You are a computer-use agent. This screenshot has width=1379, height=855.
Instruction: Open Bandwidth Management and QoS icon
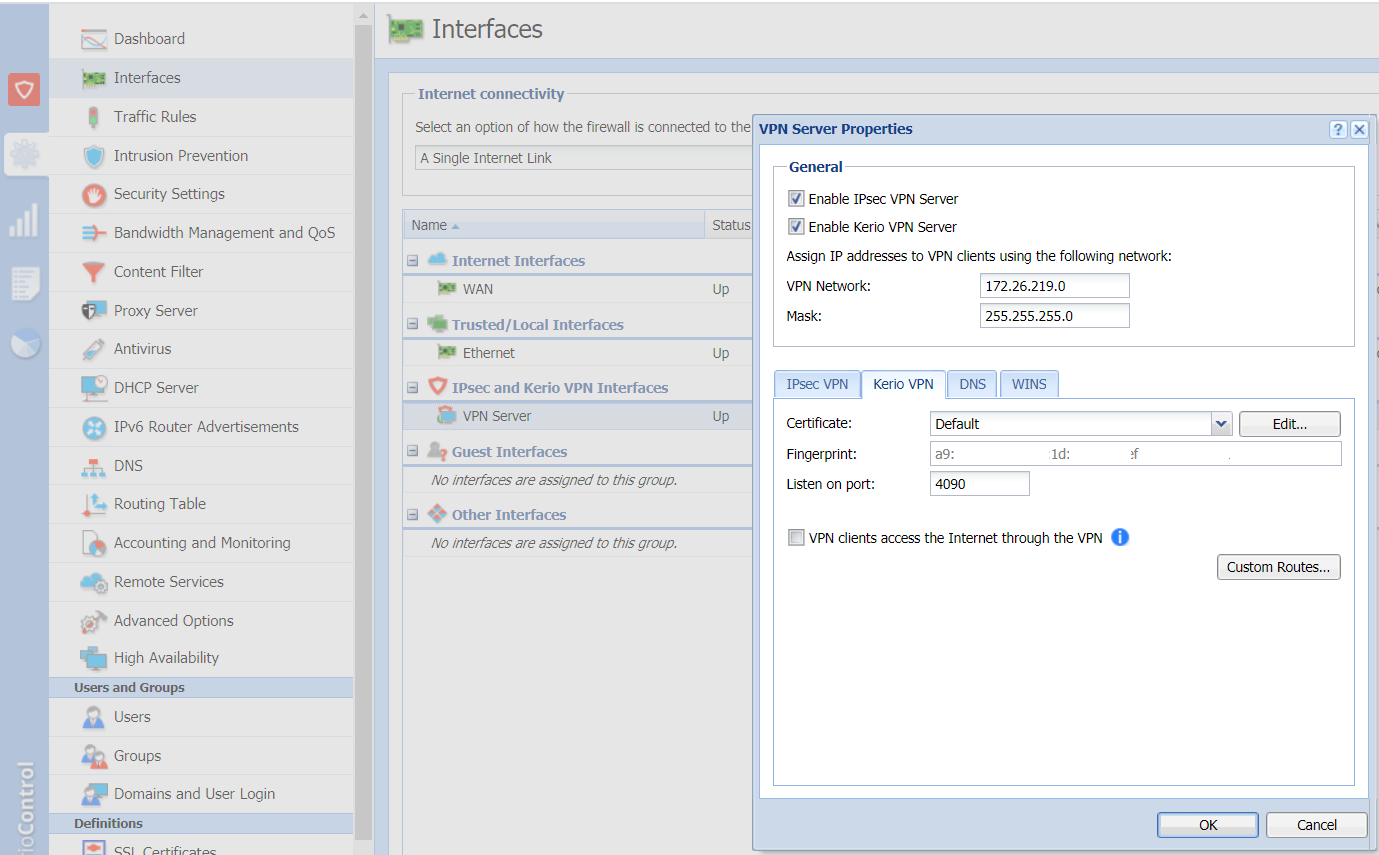[x=94, y=233]
